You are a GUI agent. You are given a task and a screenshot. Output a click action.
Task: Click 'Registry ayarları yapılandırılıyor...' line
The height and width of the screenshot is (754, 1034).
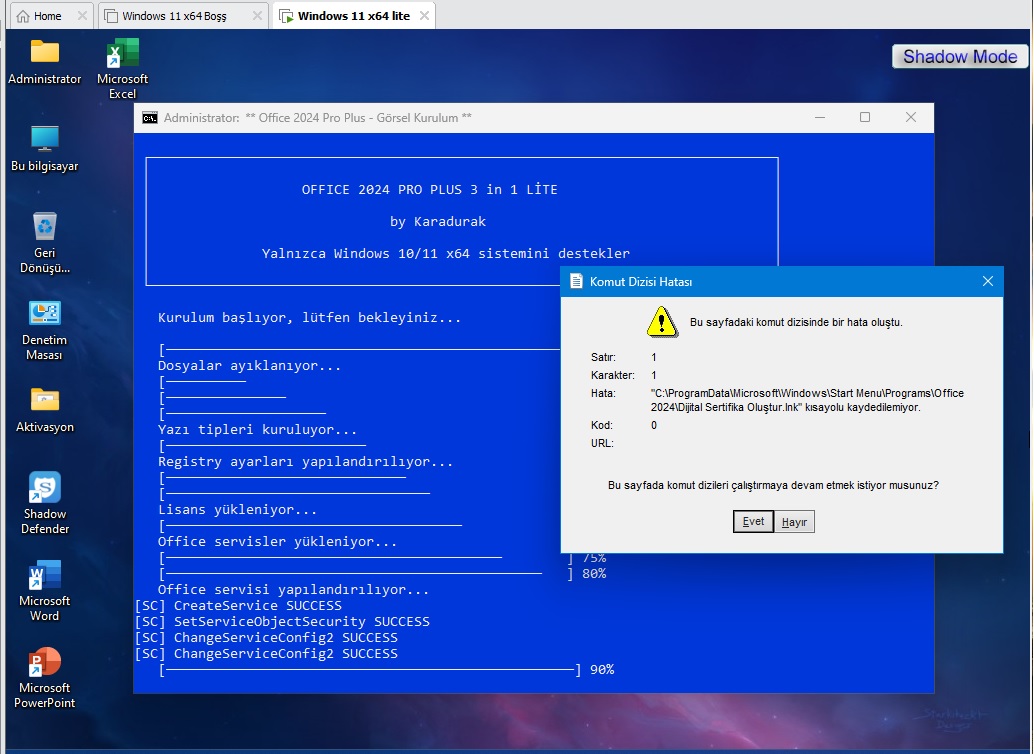point(305,462)
